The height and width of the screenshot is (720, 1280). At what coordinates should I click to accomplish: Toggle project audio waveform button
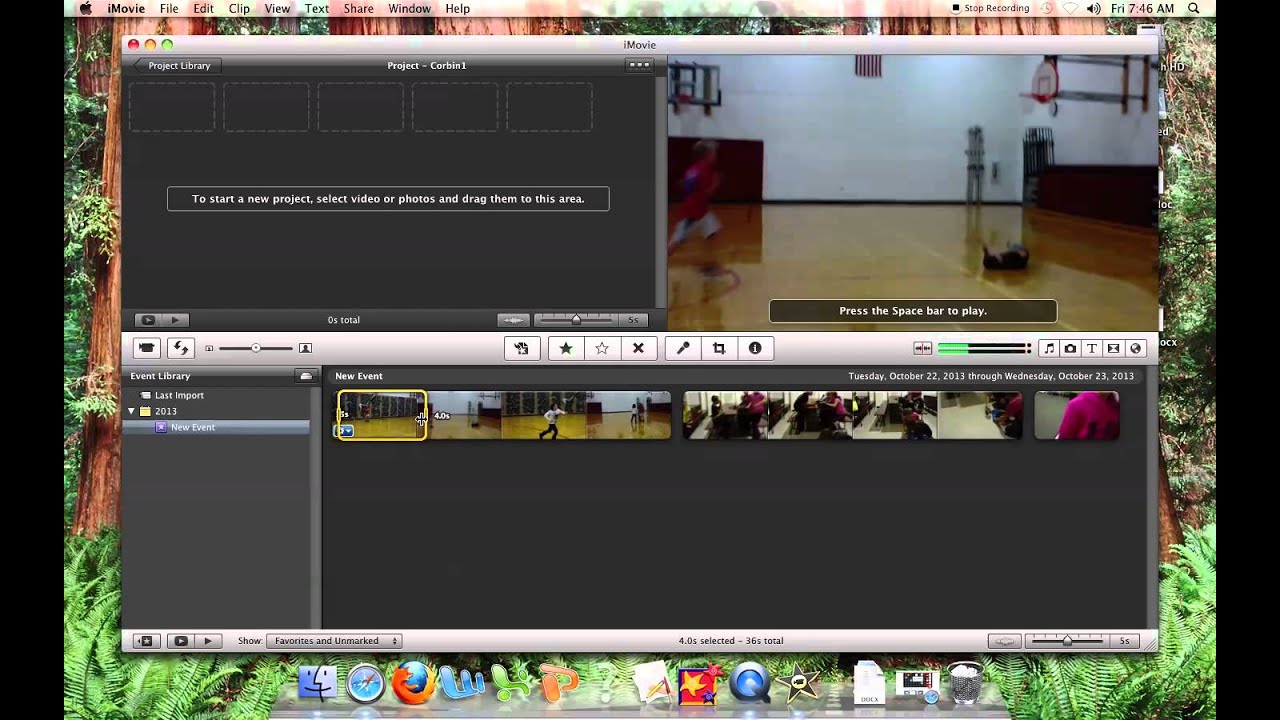513,320
